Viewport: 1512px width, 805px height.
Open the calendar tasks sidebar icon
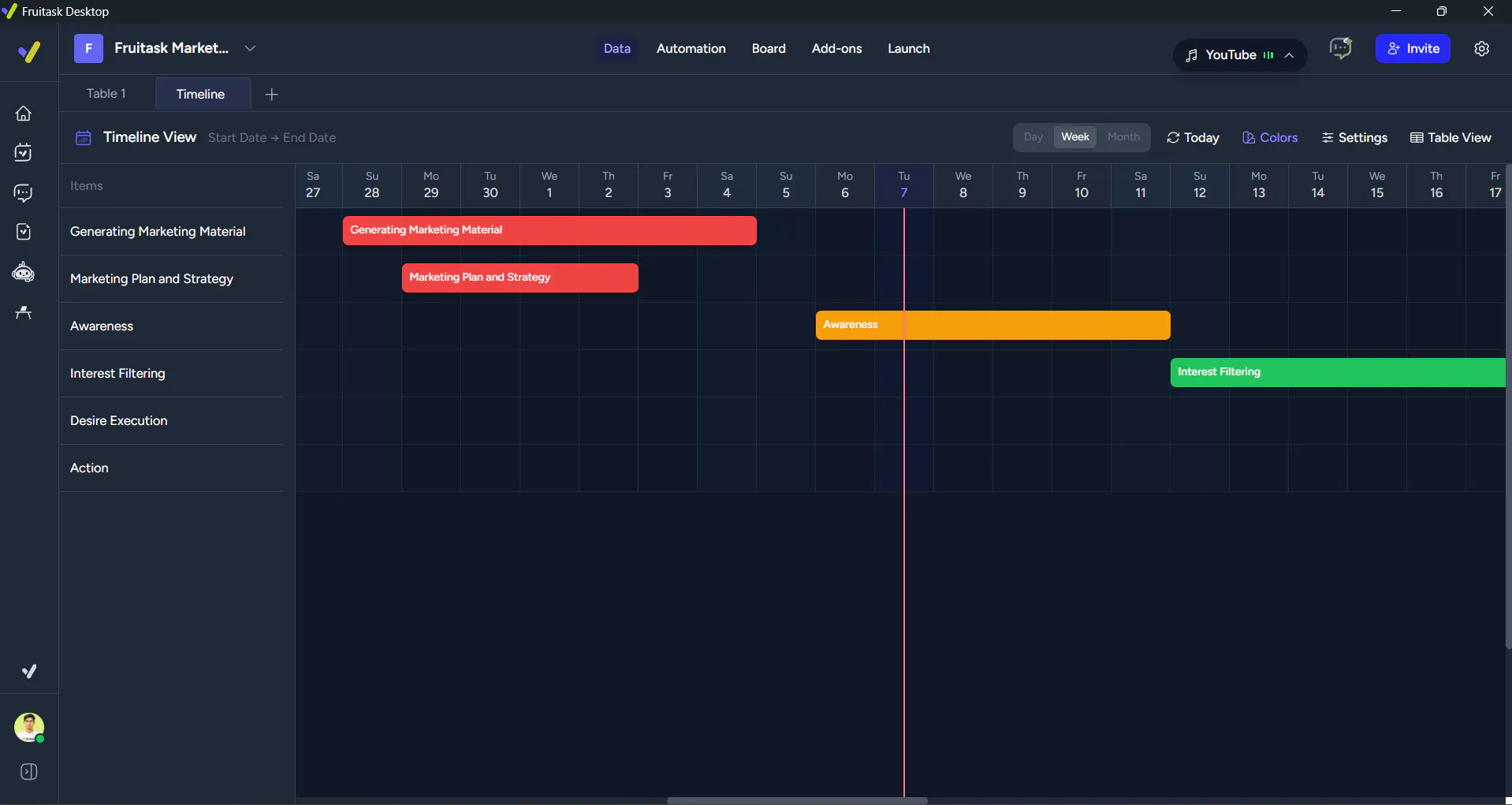pos(24,152)
